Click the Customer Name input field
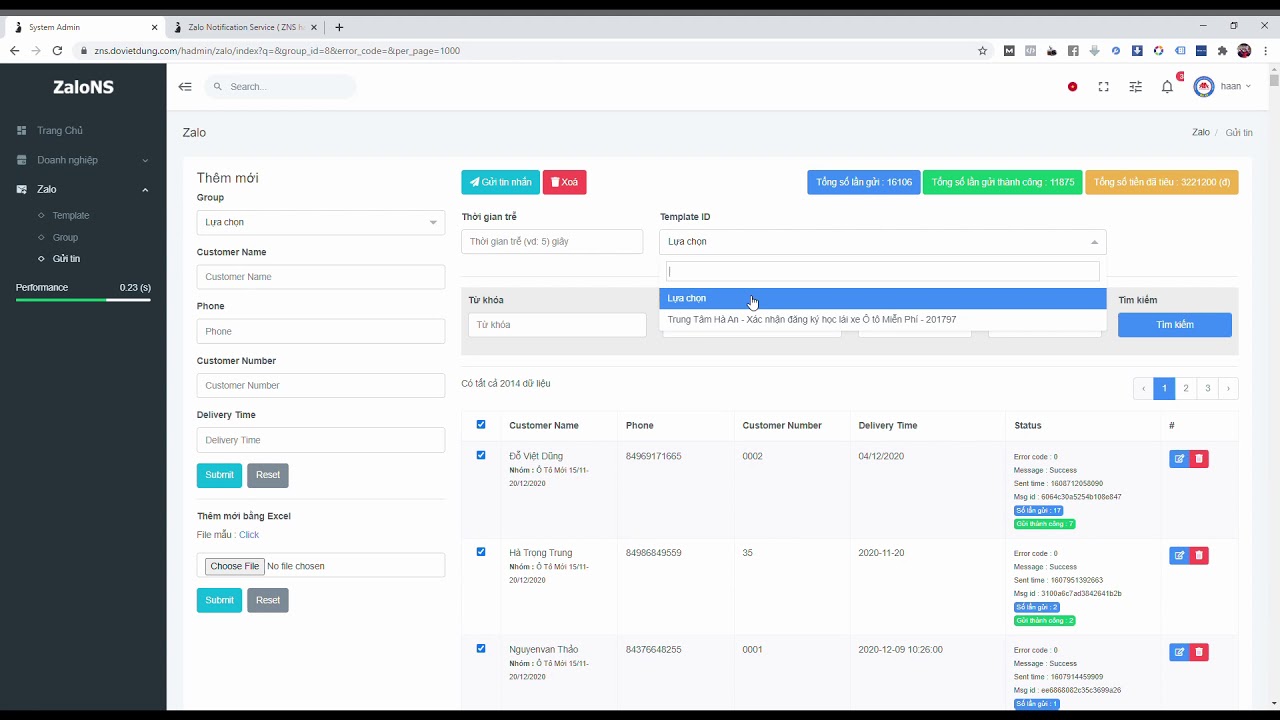The width and height of the screenshot is (1280, 720). point(321,277)
